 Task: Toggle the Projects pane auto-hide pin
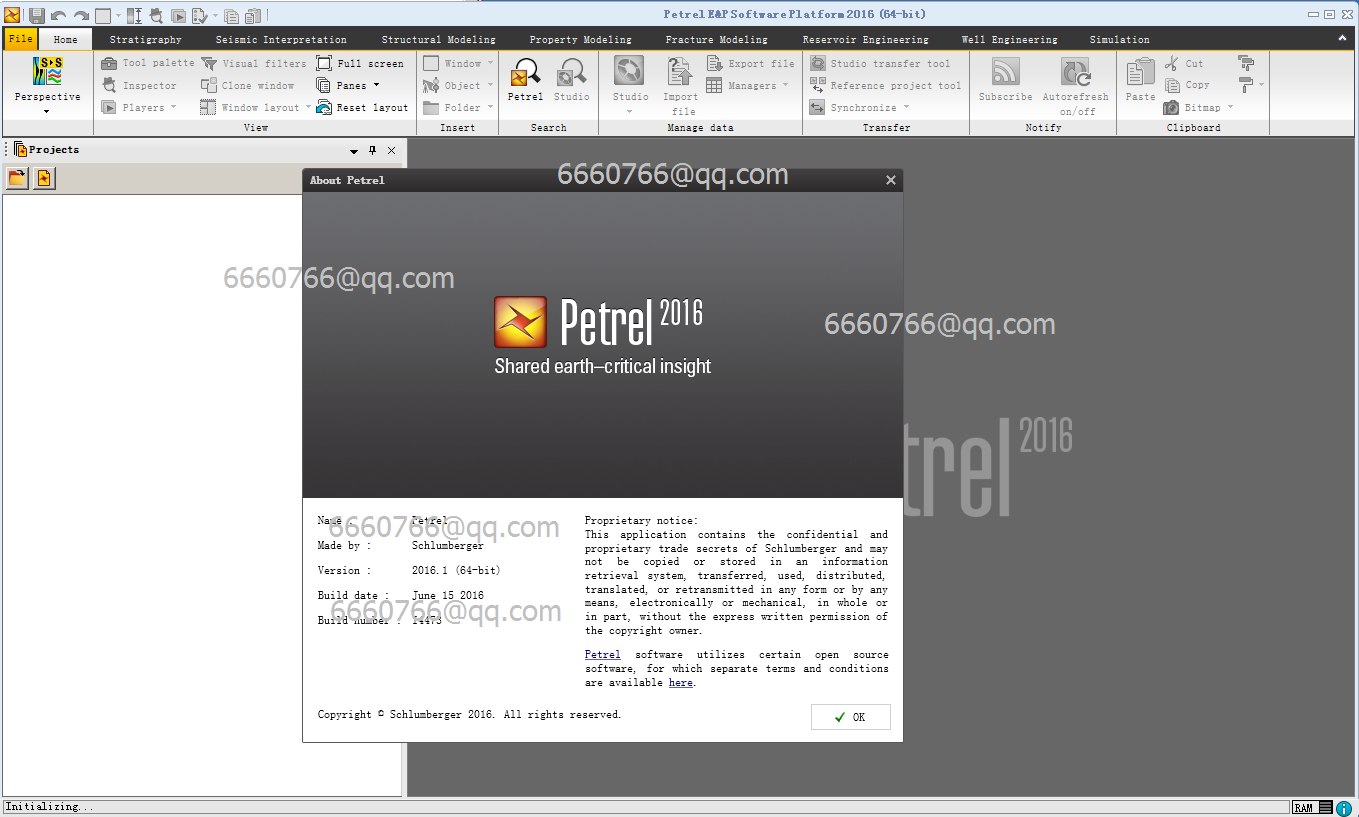tap(372, 150)
